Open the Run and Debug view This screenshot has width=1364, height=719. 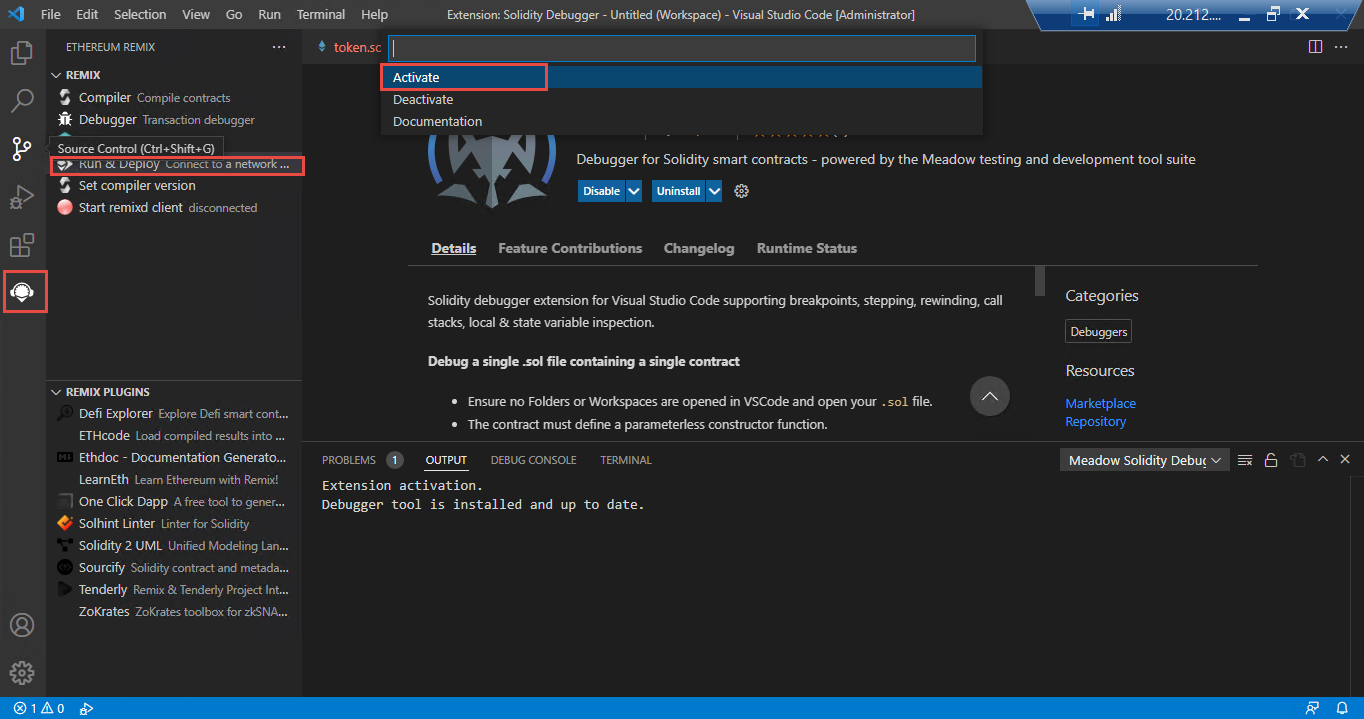coord(22,196)
